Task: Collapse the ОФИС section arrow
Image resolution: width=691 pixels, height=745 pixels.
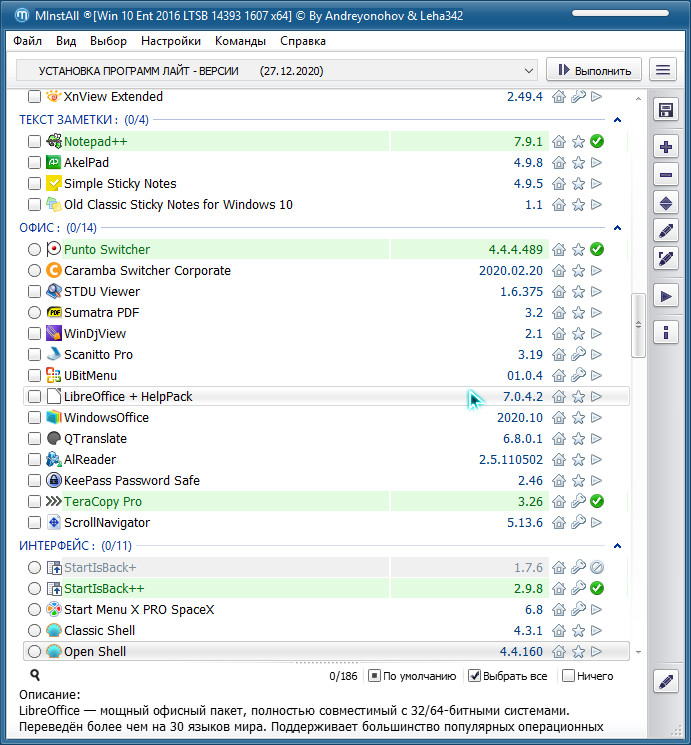Action: [617, 228]
